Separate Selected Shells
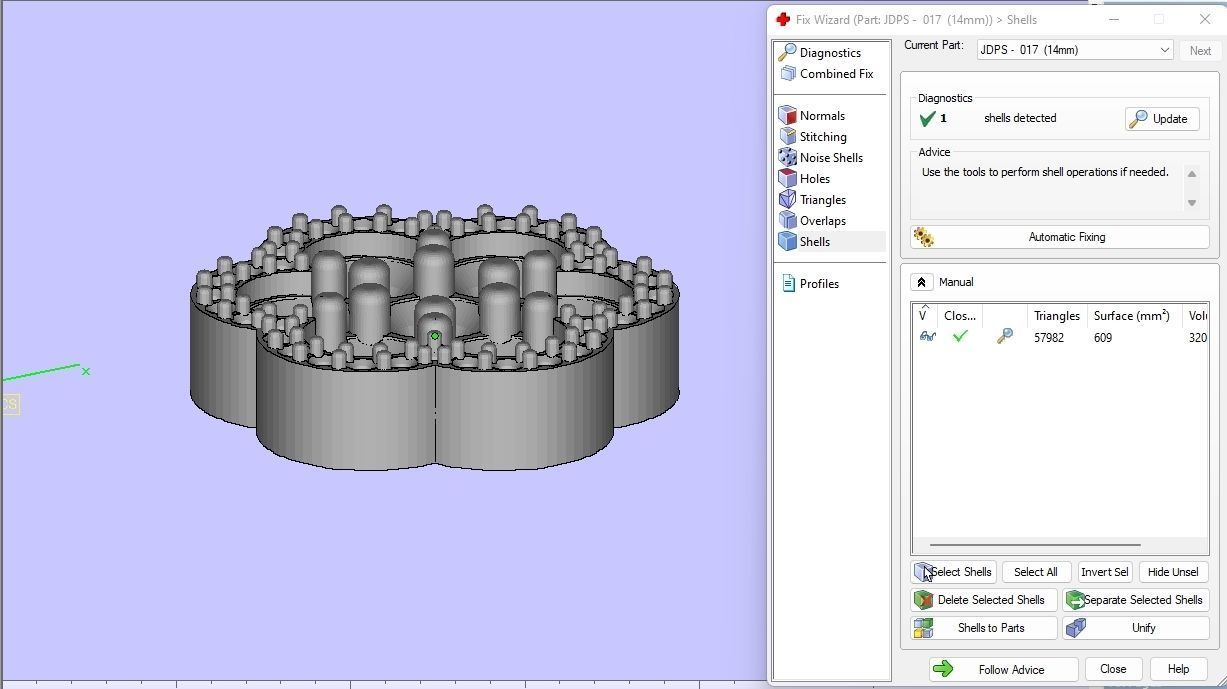Screen dimensions: 1227x689 click(x=1136, y=600)
